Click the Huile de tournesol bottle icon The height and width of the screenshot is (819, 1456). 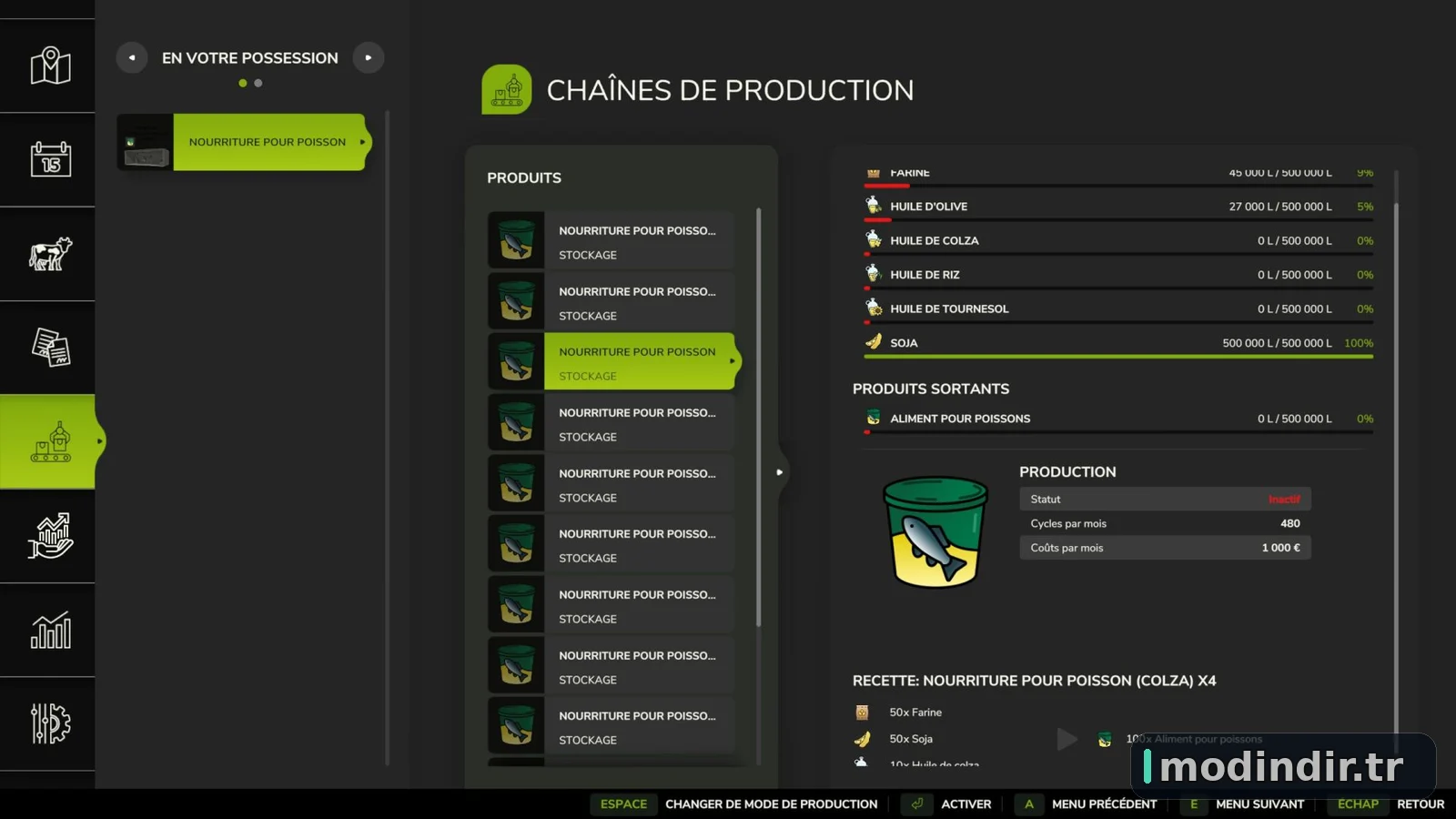[x=874, y=308]
